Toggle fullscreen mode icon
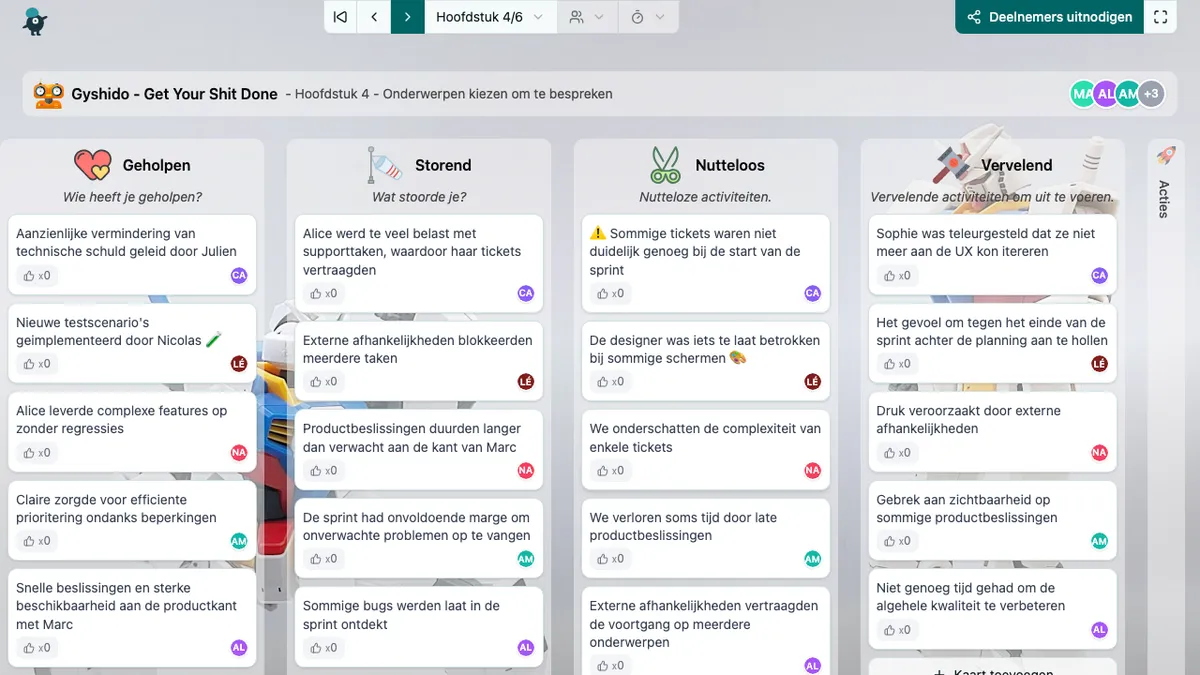1200x675 pixels. tap(1160, 17)
